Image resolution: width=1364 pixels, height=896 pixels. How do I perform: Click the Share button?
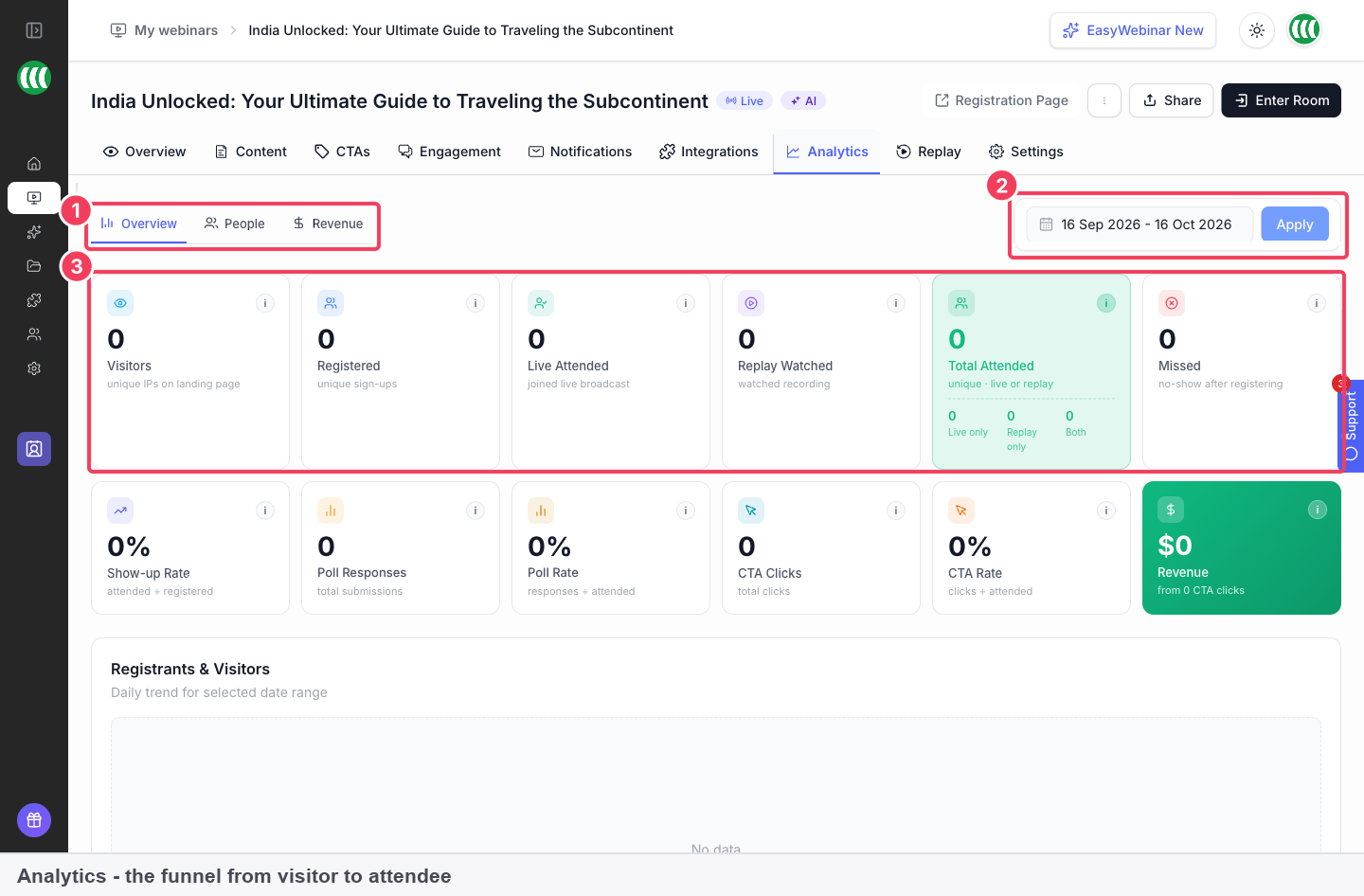coord(1172,100)
